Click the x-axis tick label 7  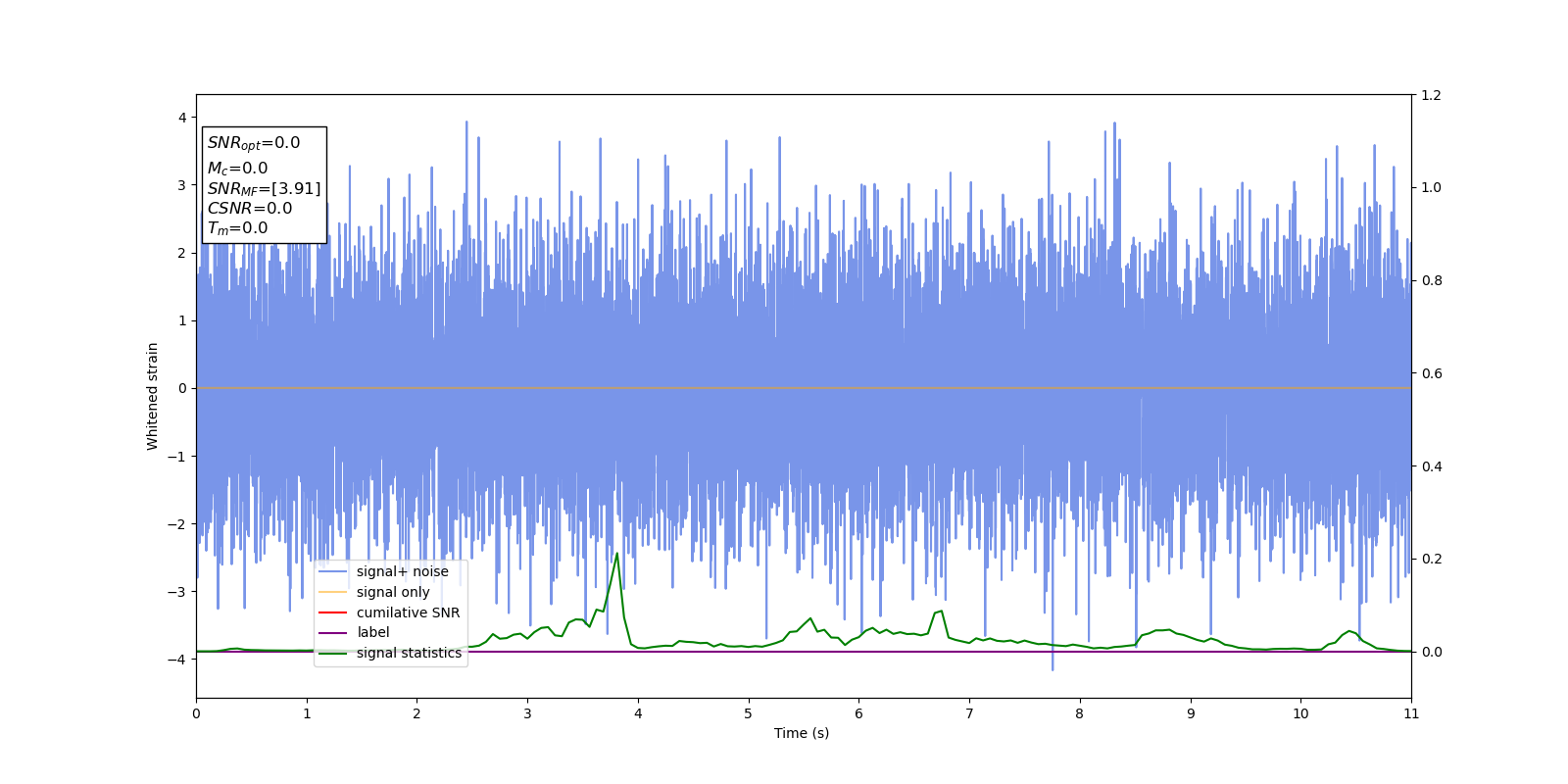[x=969, y=713]
